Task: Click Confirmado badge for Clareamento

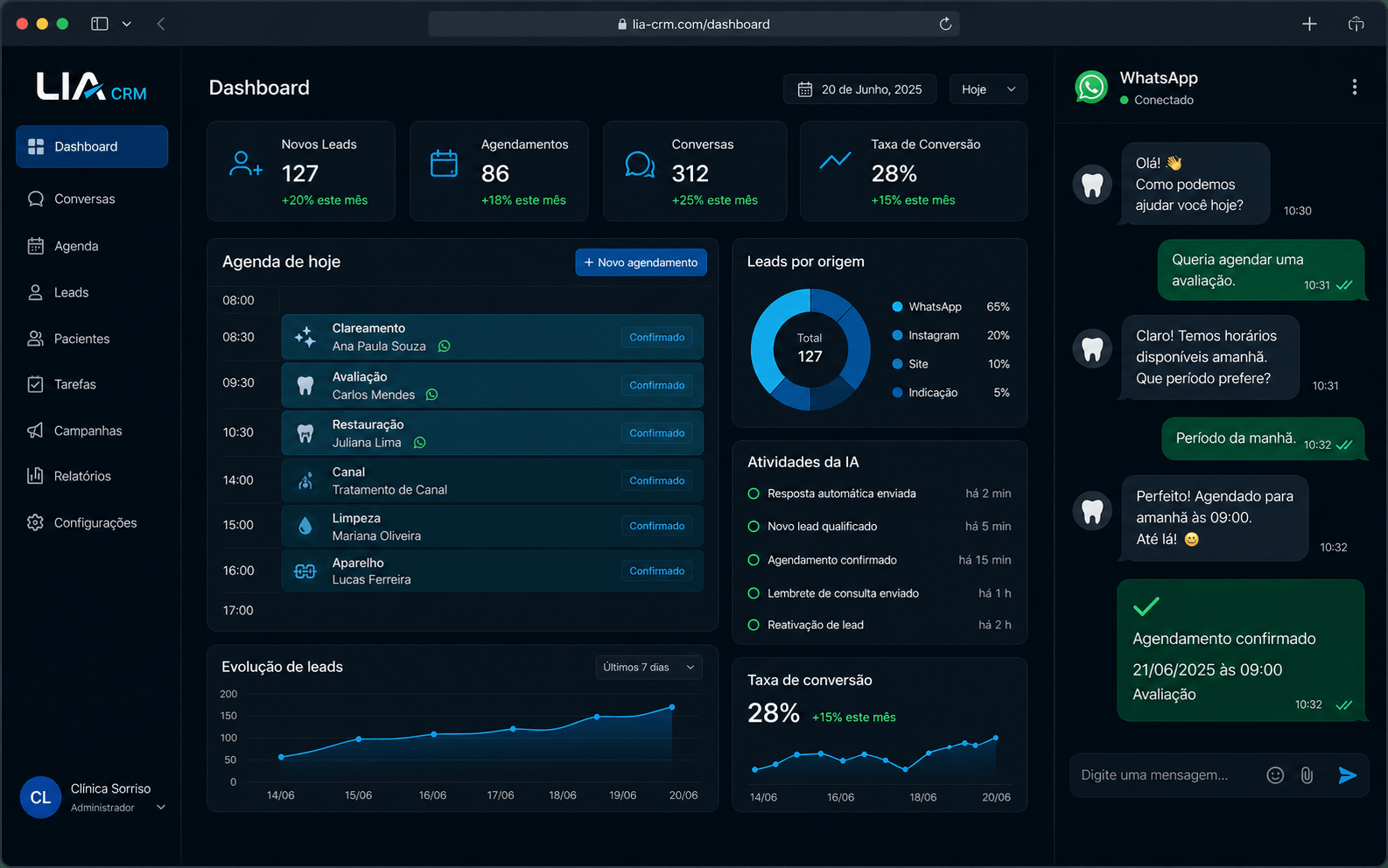Action: tap(657, 337)
